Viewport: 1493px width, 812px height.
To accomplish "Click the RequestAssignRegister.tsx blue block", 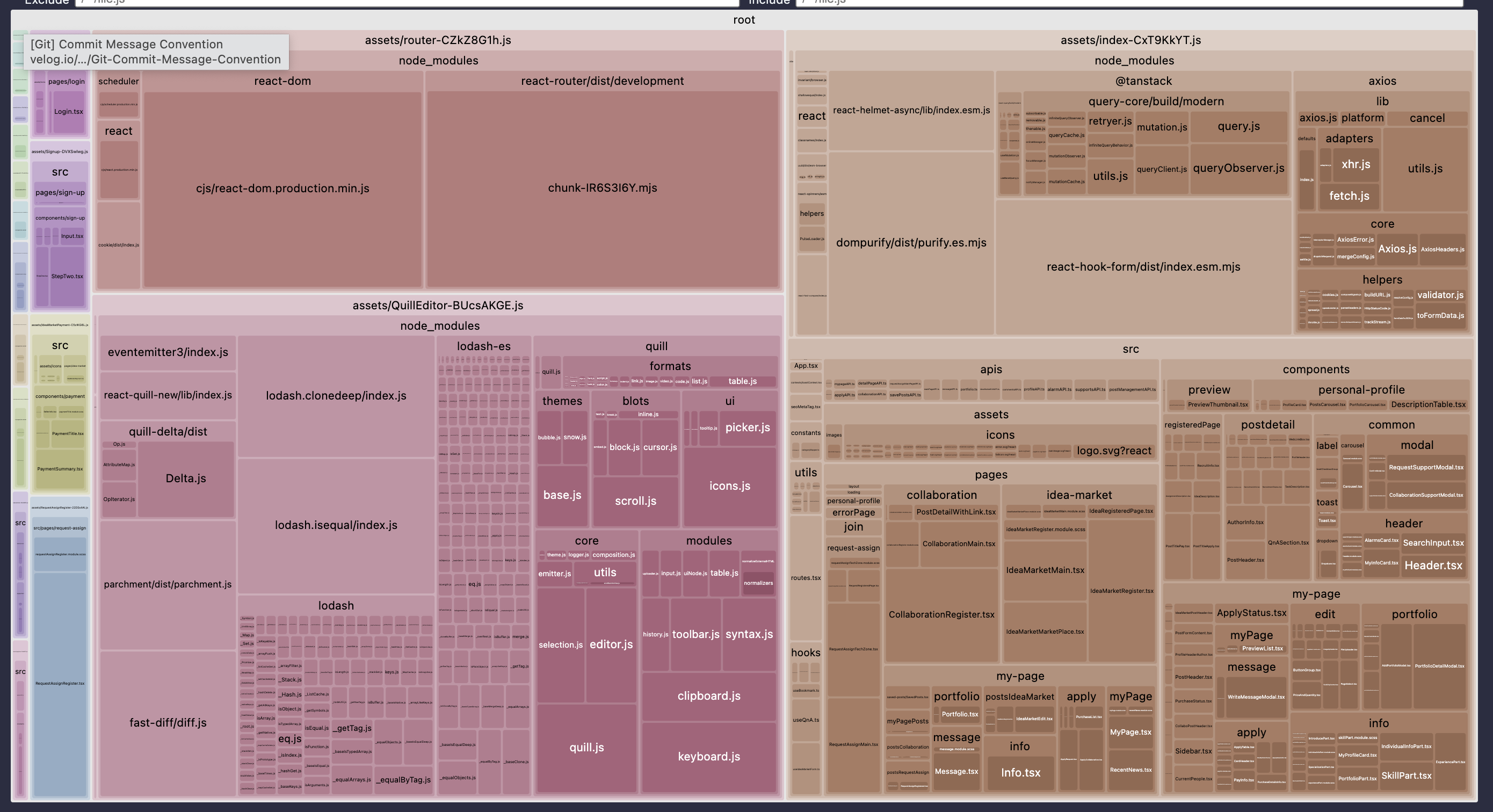I will coord(60,683).
